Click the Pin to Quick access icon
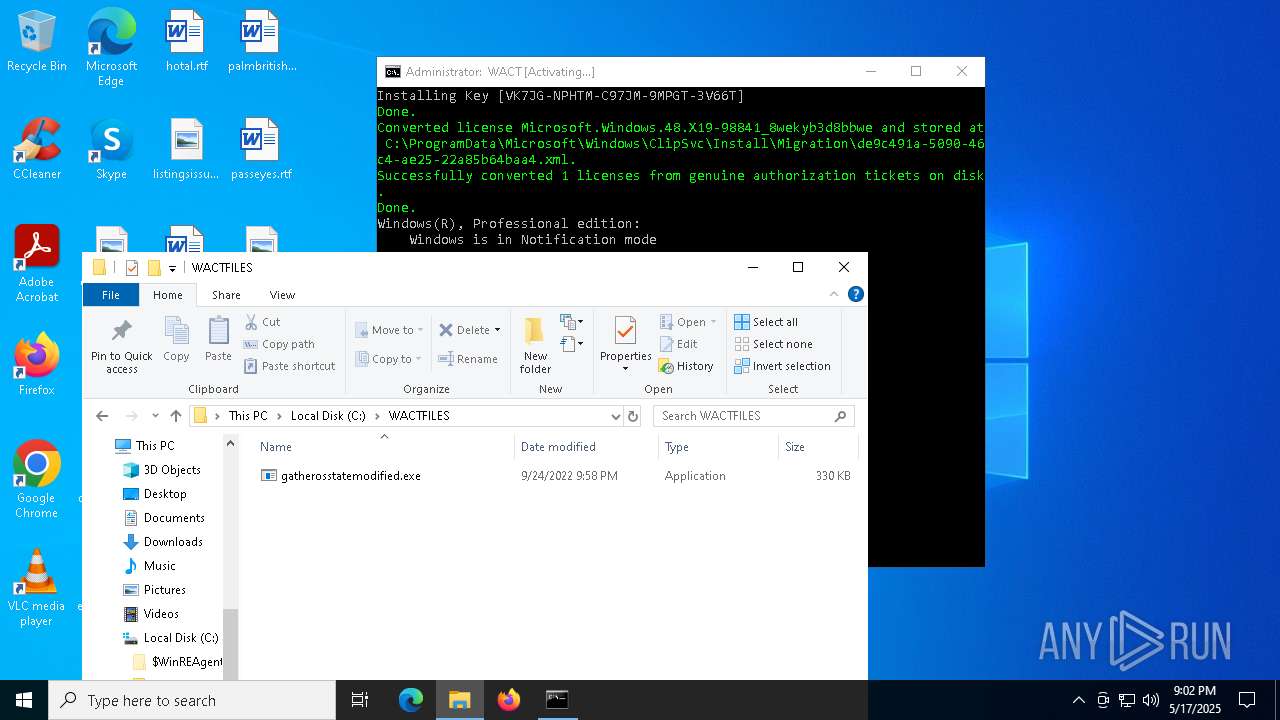 [x=121, y=345]
